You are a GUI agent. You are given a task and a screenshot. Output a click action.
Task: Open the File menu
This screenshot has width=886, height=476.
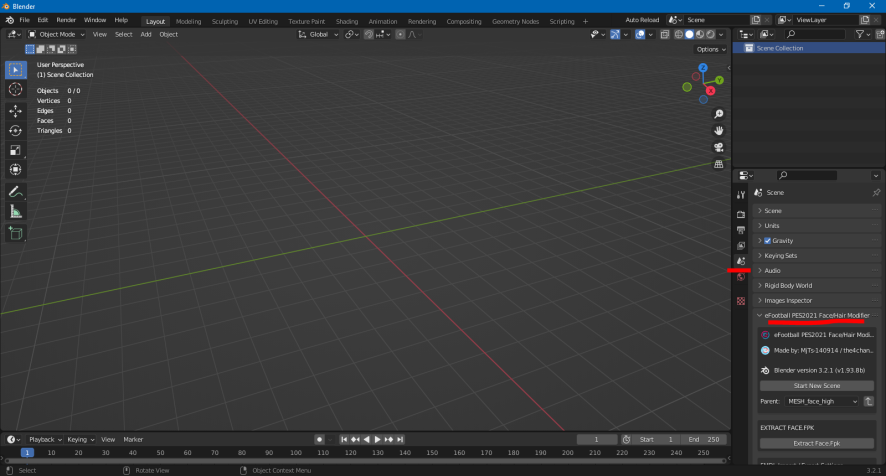24,20
